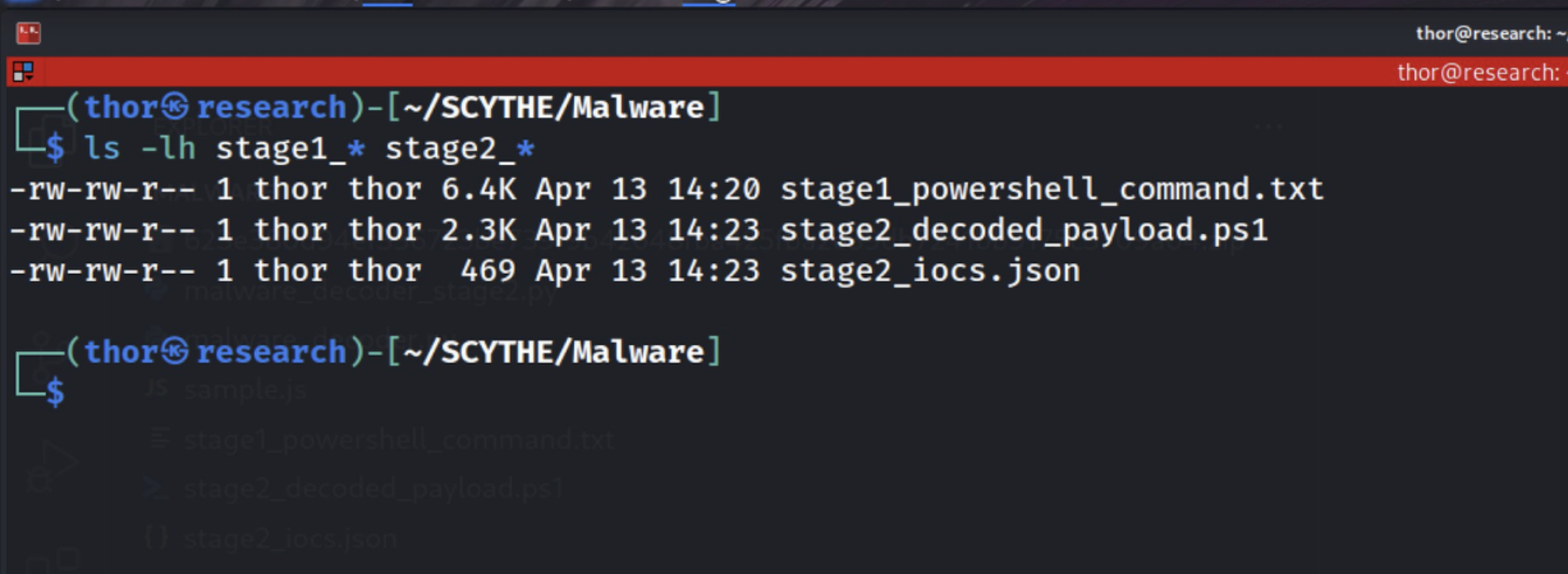Click stage1_powershell_command.txt in the listing

1051,189
